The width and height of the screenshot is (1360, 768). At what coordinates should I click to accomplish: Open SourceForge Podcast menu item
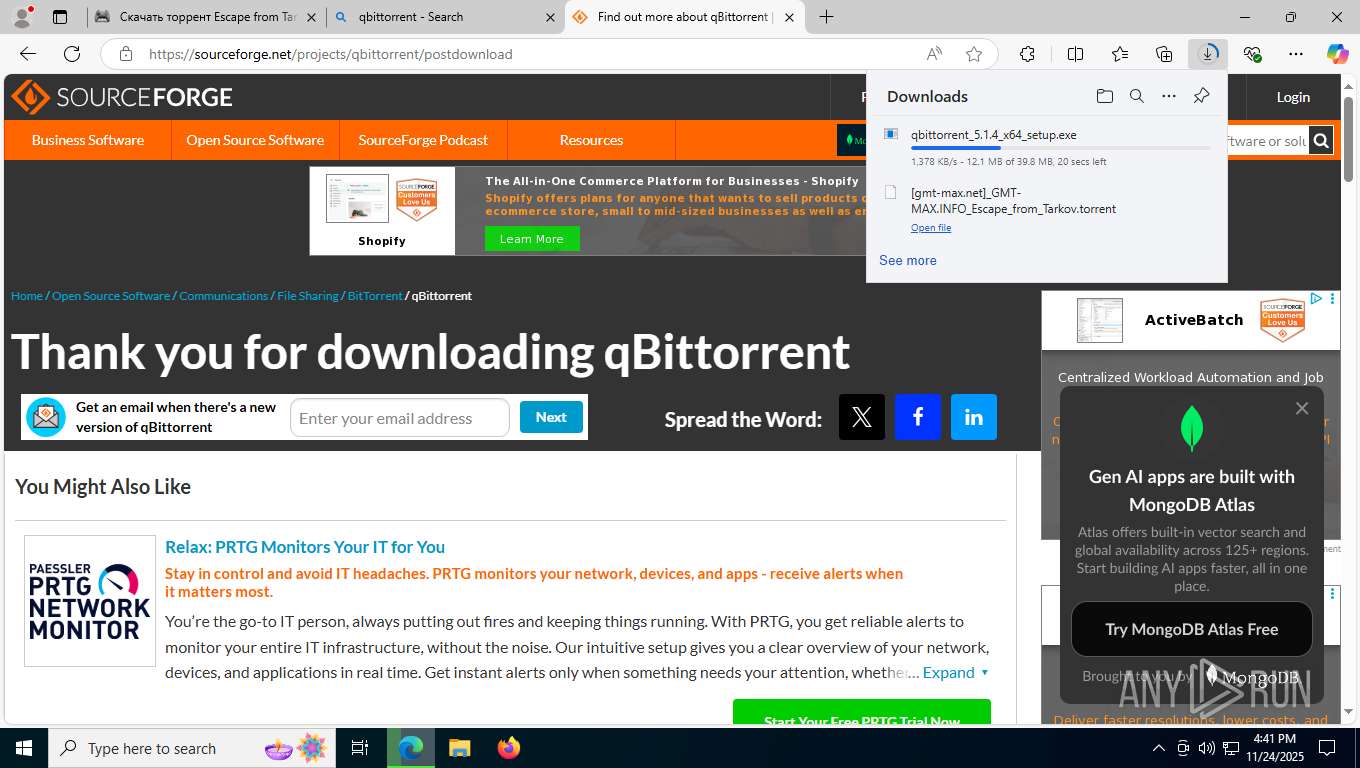coord(423,140)
